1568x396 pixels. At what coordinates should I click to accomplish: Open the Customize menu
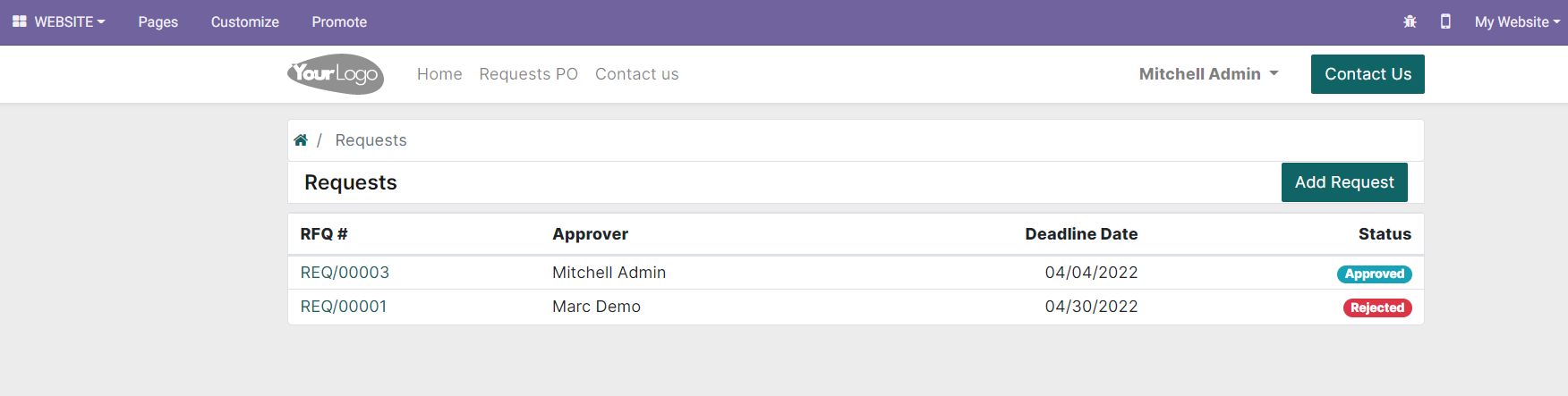point(245,21)
